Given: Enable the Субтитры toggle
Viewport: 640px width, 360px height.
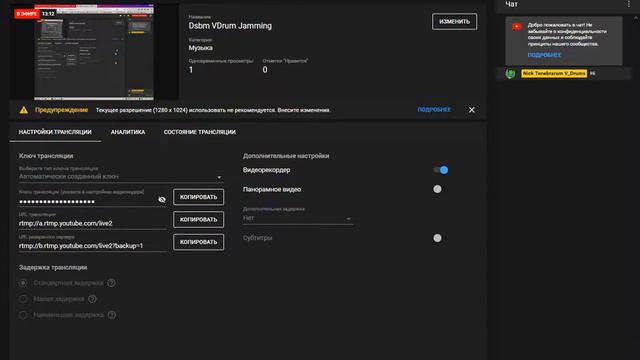Looking at the screenshot, I should point(437,238).
